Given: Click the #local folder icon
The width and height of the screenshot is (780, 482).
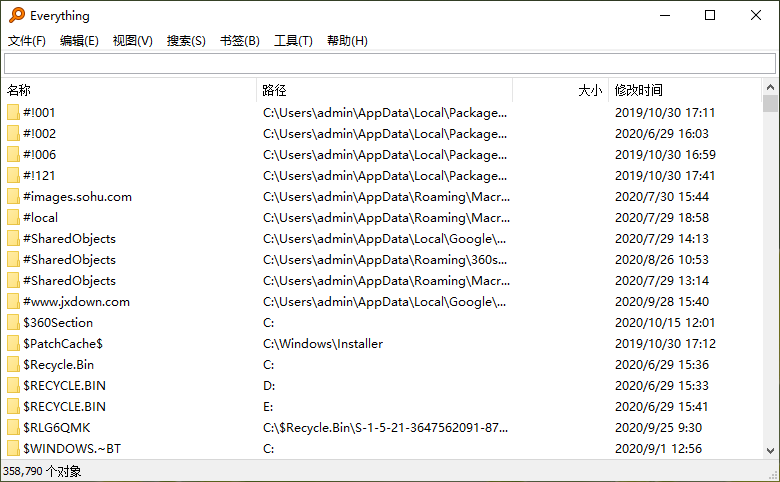Looking at the screenshot, I should 13,218.
